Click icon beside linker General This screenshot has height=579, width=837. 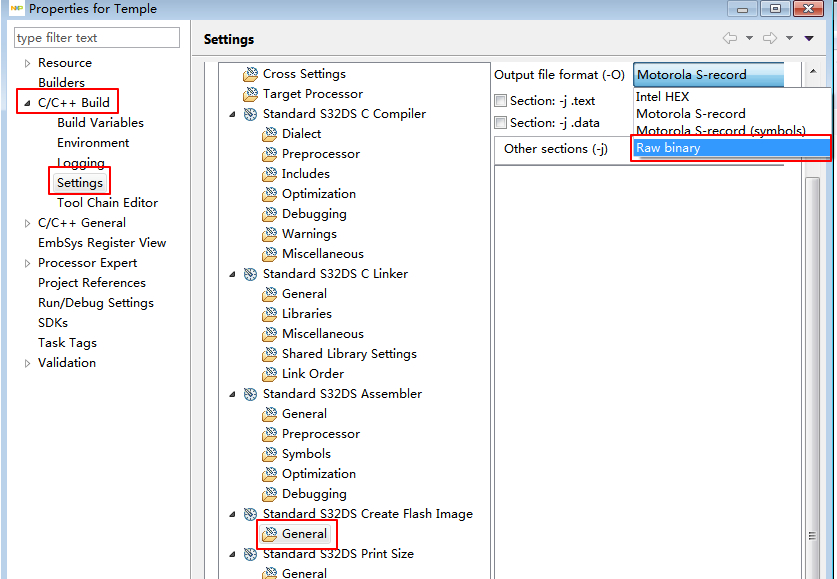pos(270,294)
